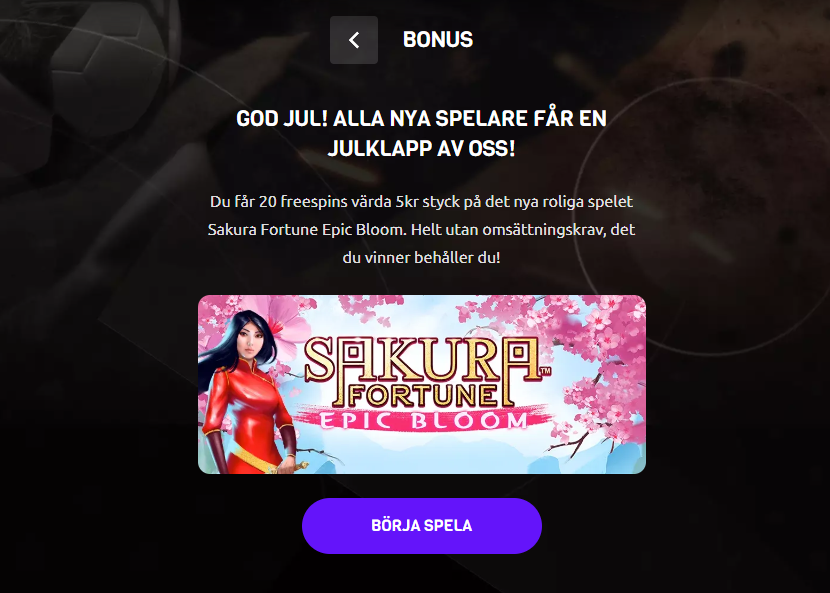Screen dimensions: 830x593
Task: Select the JULKLAPP AV OSS! headline line
Action: (x=421, y=148)
